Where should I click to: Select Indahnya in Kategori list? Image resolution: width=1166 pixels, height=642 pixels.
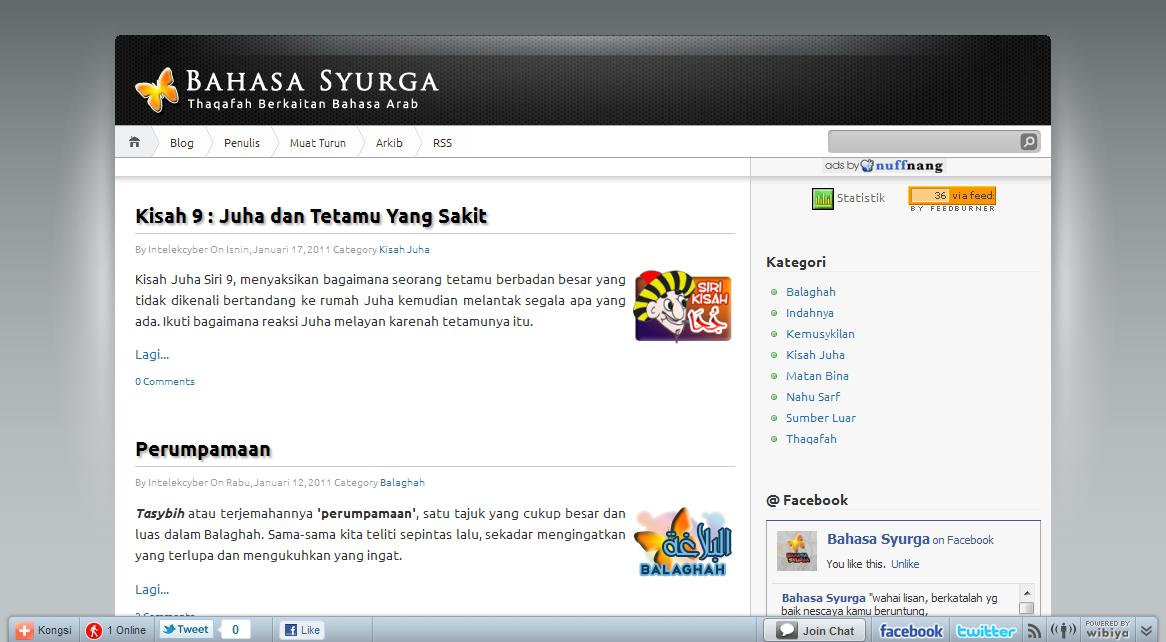[810, 313]
